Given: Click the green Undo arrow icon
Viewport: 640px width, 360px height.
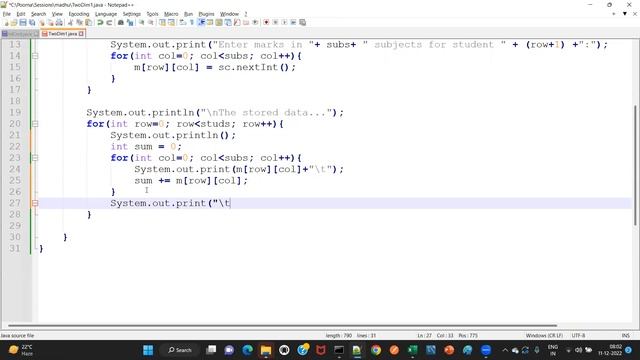Looking at the screenshot, I should 100,22.
